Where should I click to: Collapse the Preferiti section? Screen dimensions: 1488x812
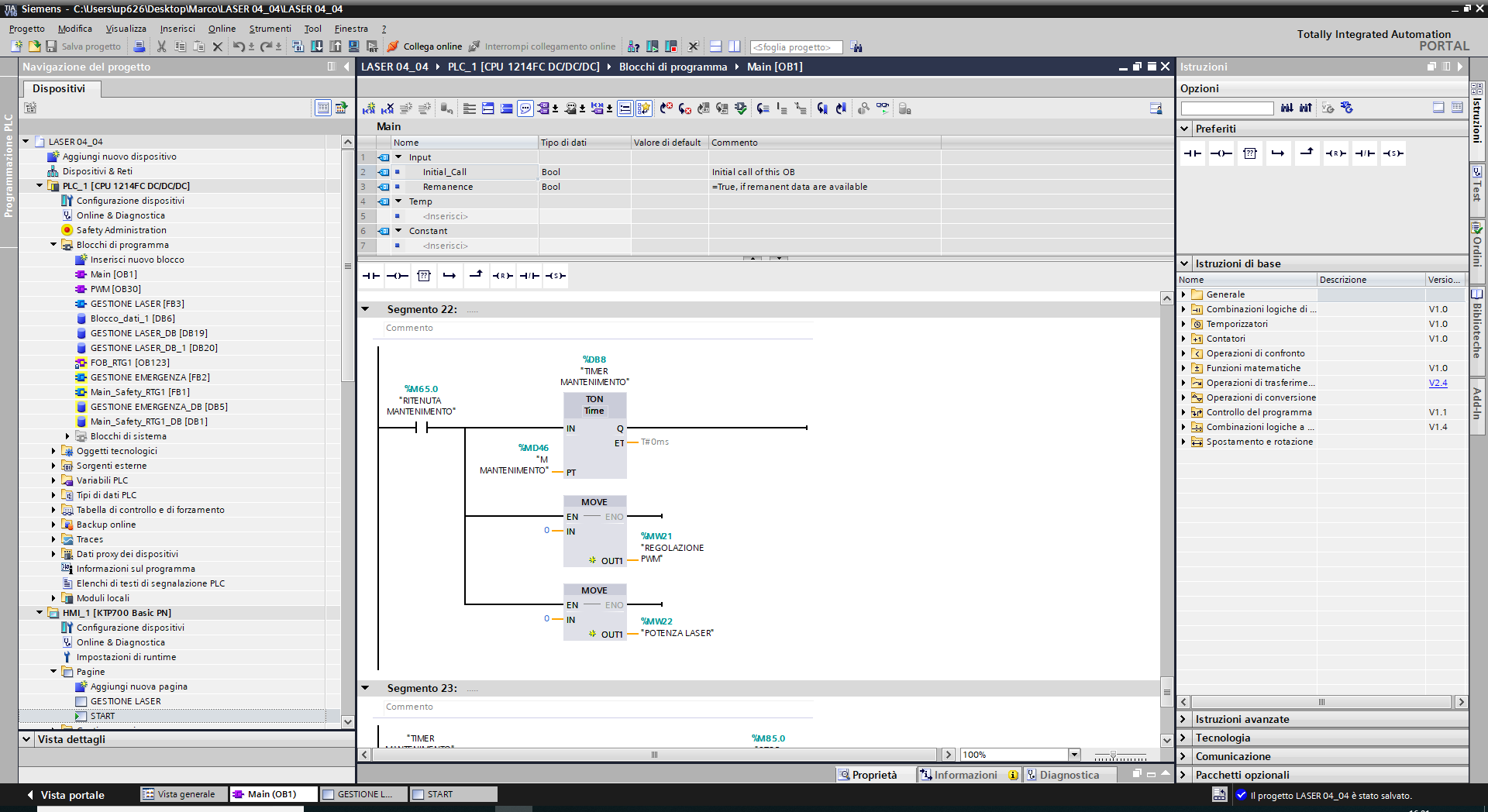pyautogui.click(x=1184, y=129)
